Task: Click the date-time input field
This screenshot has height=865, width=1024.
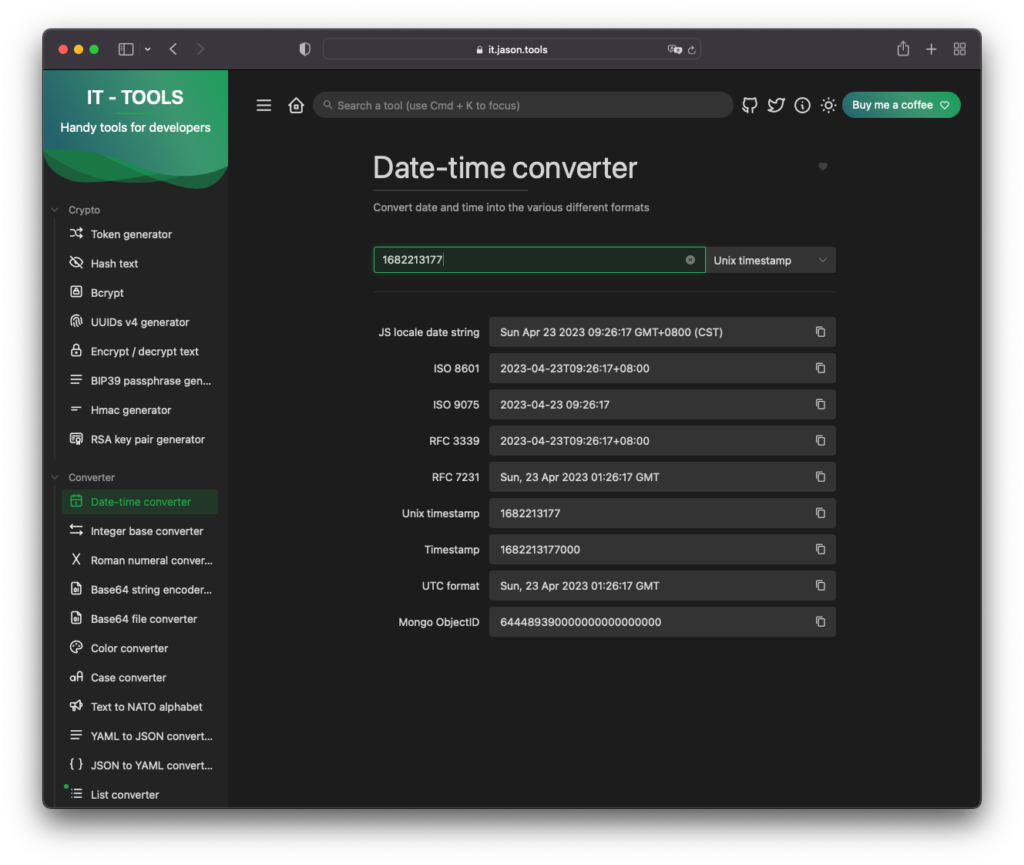Action: click(x=539, y=260)
